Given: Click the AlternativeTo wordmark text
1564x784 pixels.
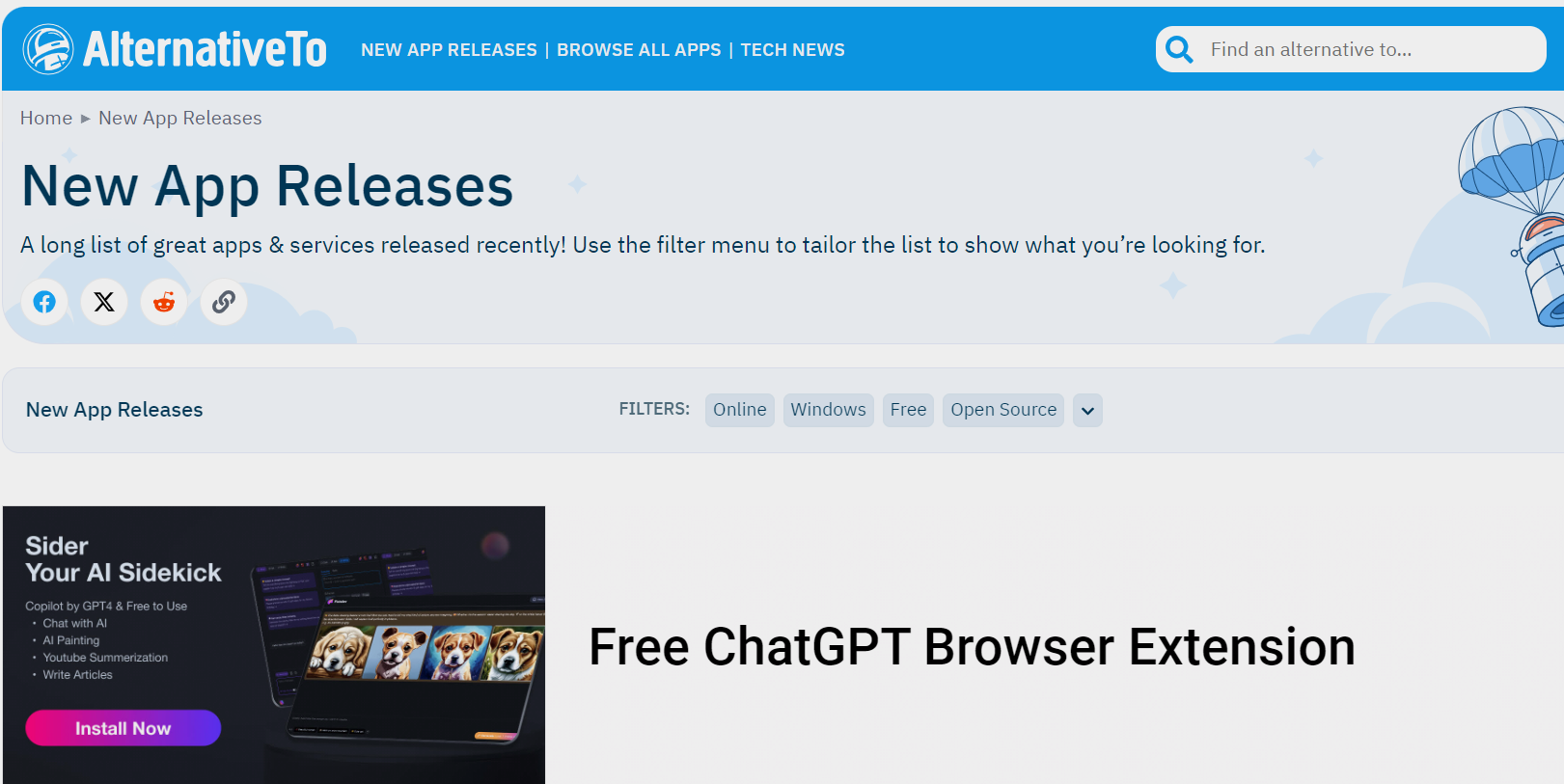Looking at the screenshot, I should pyautogui.click(x=206, y=49).
